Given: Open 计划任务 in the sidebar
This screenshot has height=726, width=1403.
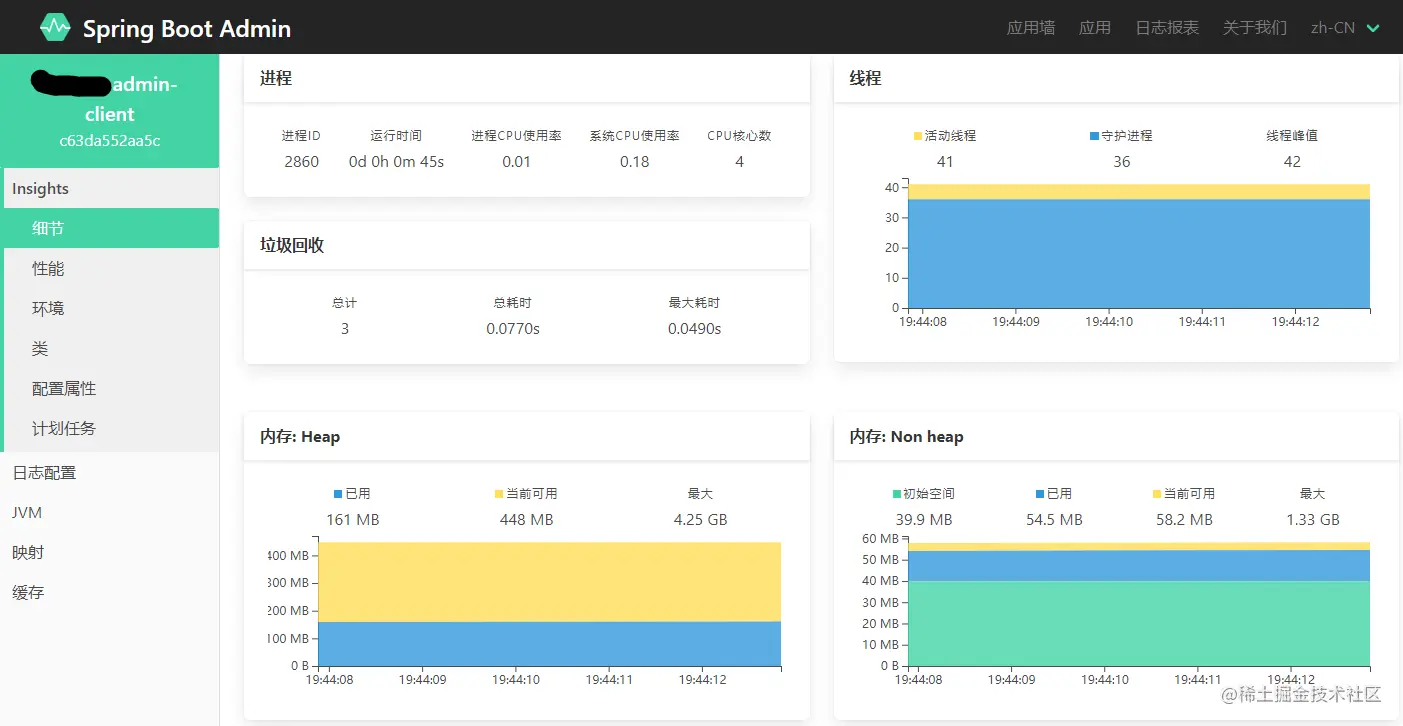Looking at the screenshot, I should (x=111, y=428).
